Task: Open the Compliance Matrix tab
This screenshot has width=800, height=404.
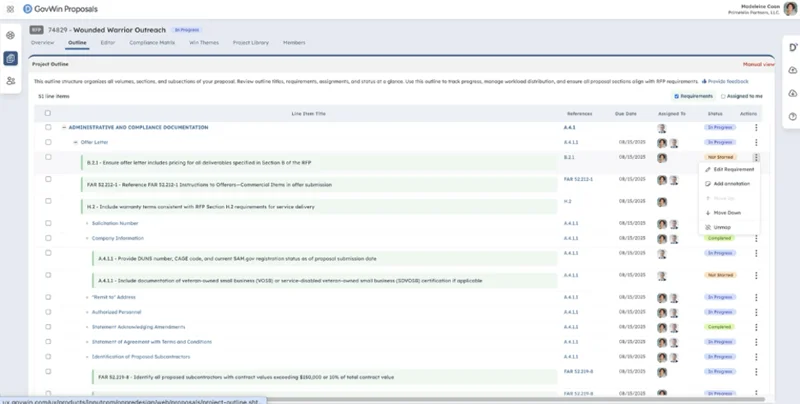Action: 152,43
